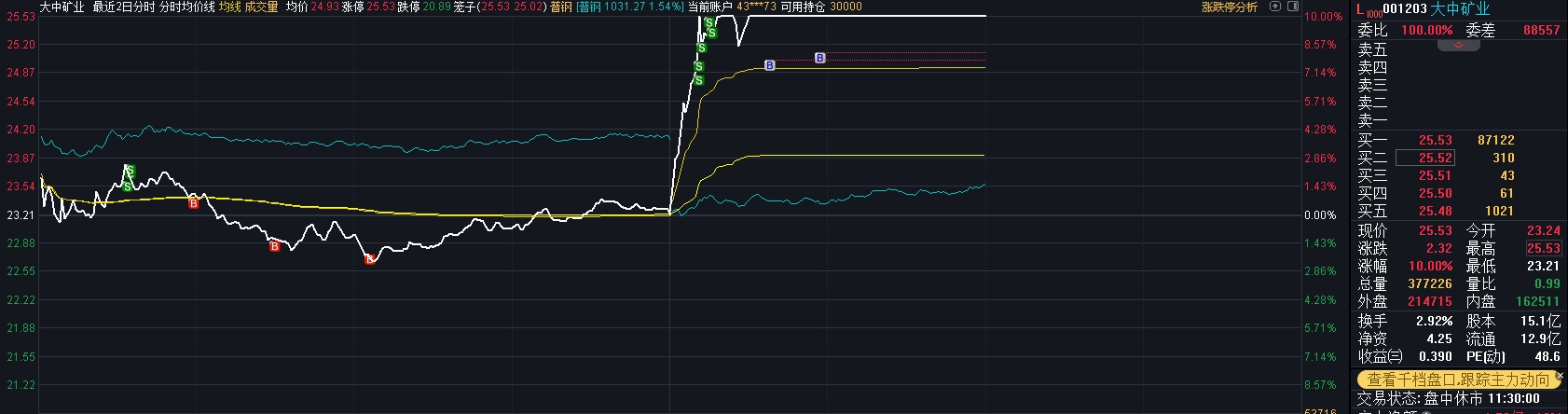Toggle the 均线 legend label
1568x414 pixels.
click(x=229, y=7)
